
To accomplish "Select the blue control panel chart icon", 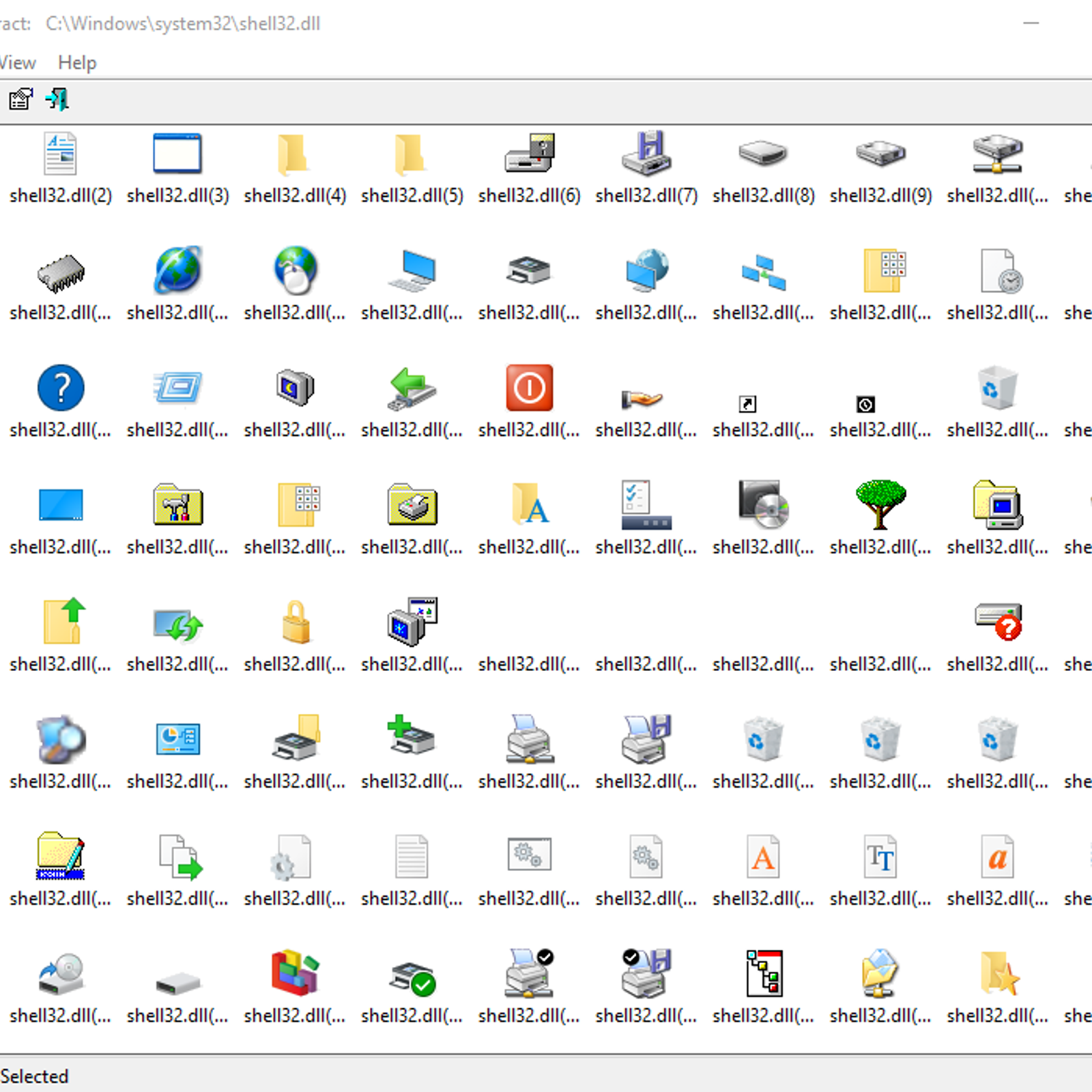I will pyautogui.click(x=177, y=739).
